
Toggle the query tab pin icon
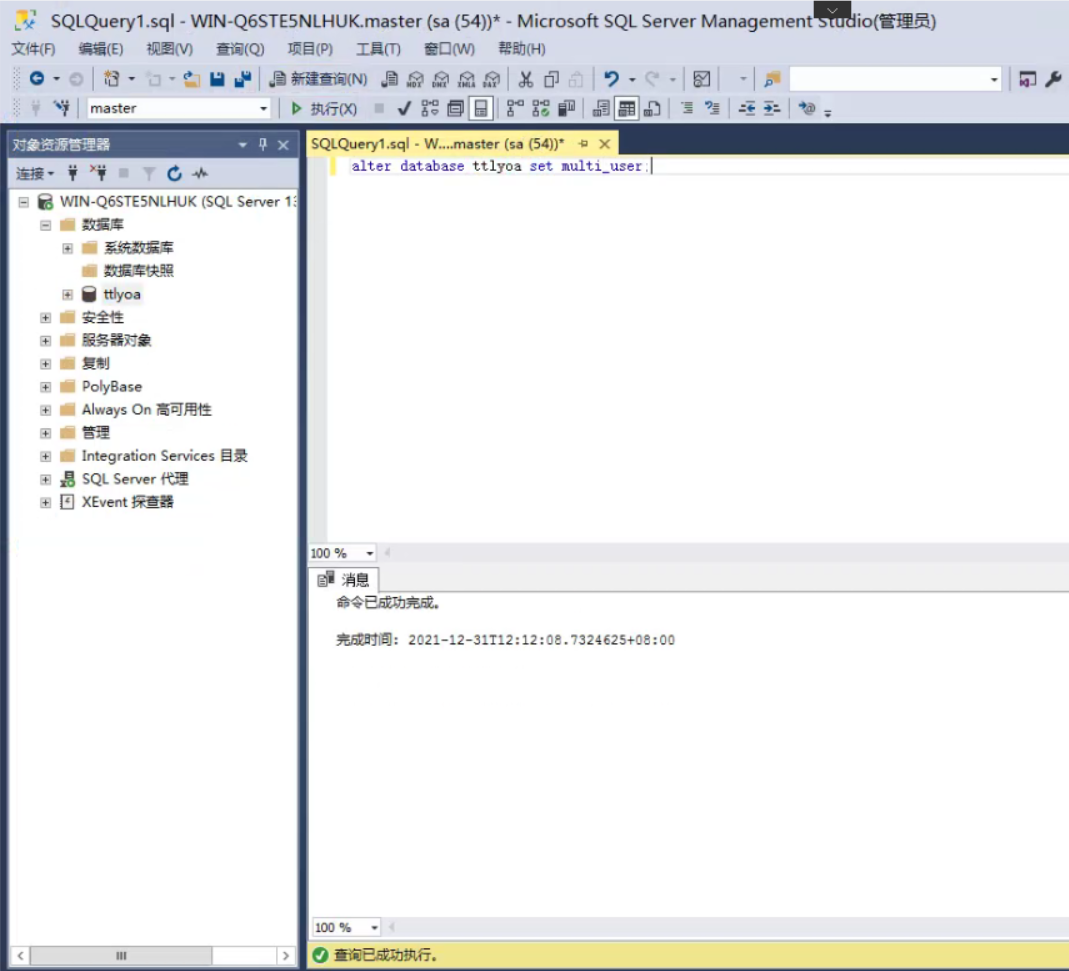(583, 144)
